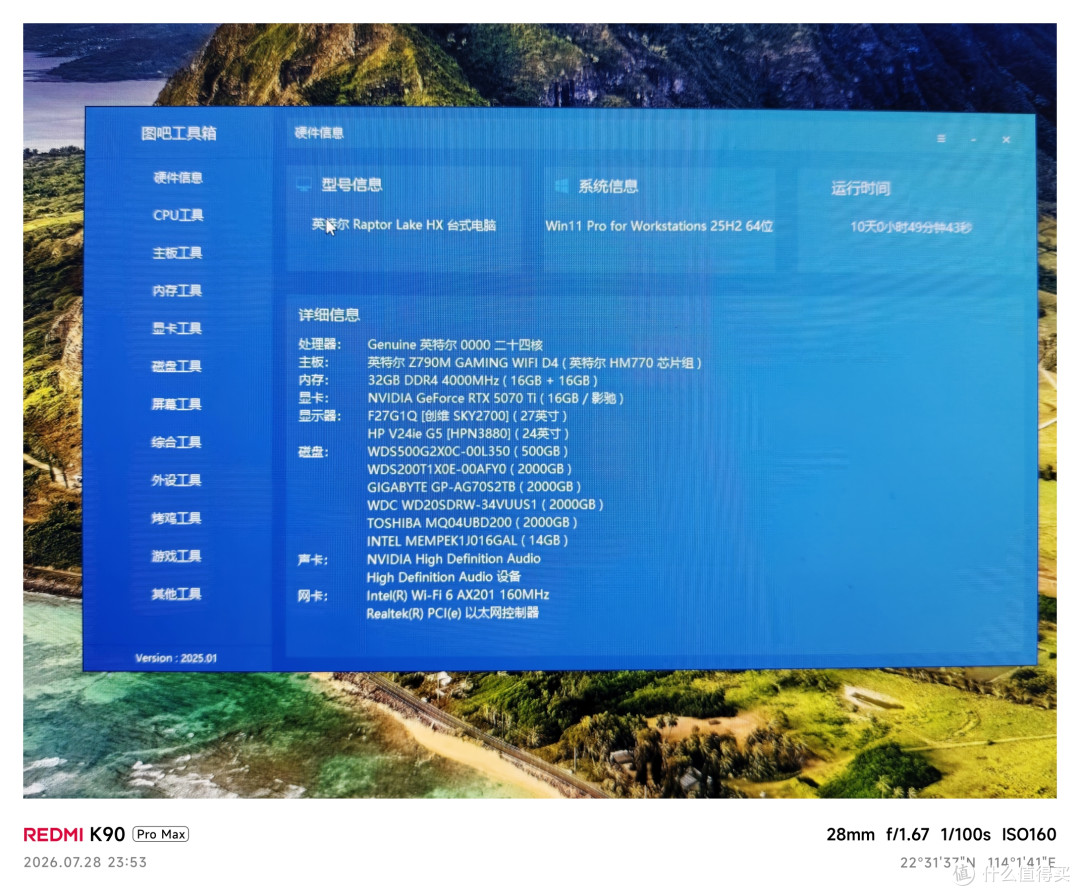Click the TOSHIBA MQ04UBD200 disk line
The height and width of the screenshot is (896, 1080).
click(472, 523)
